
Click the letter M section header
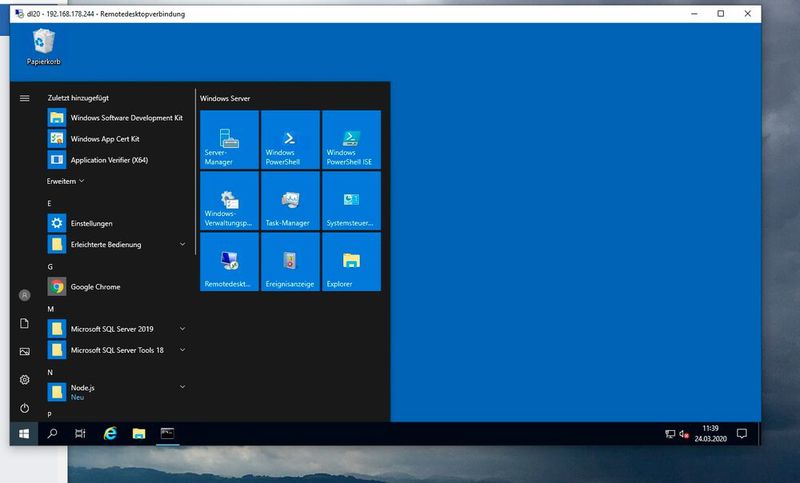pos(51,309)
